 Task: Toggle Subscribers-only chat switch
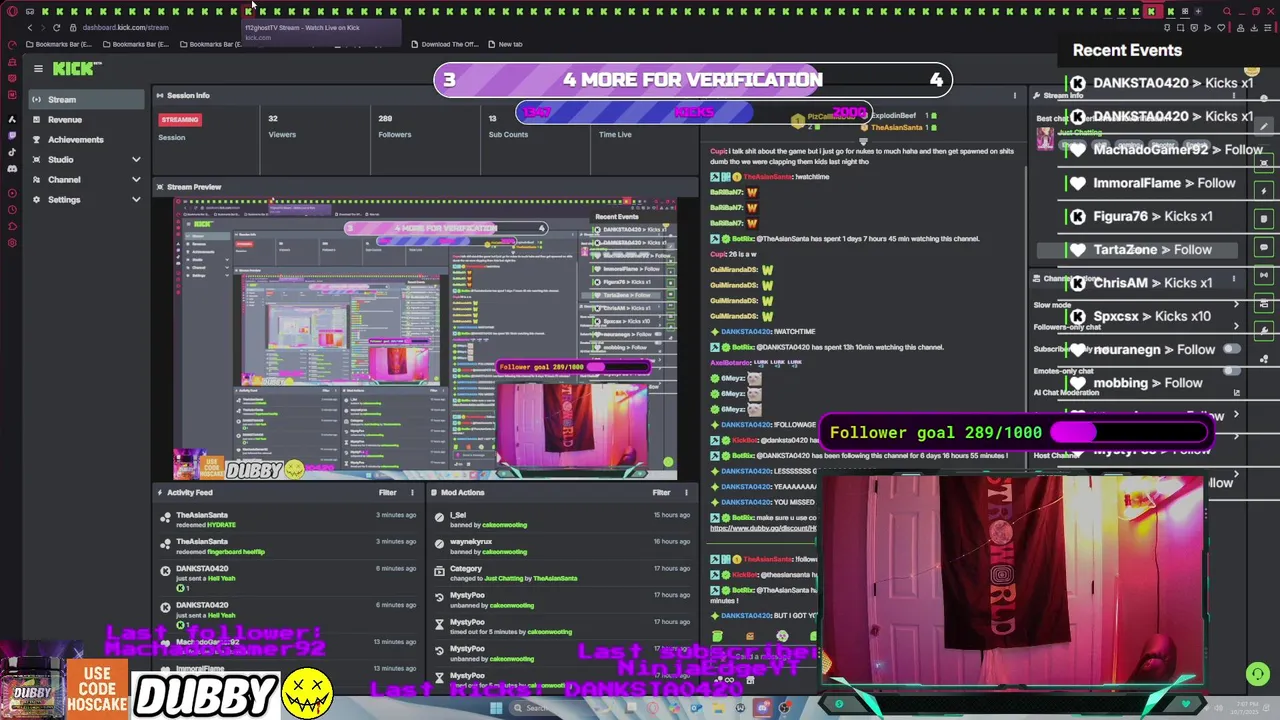pyautogui.click(x=1231, y=349)
